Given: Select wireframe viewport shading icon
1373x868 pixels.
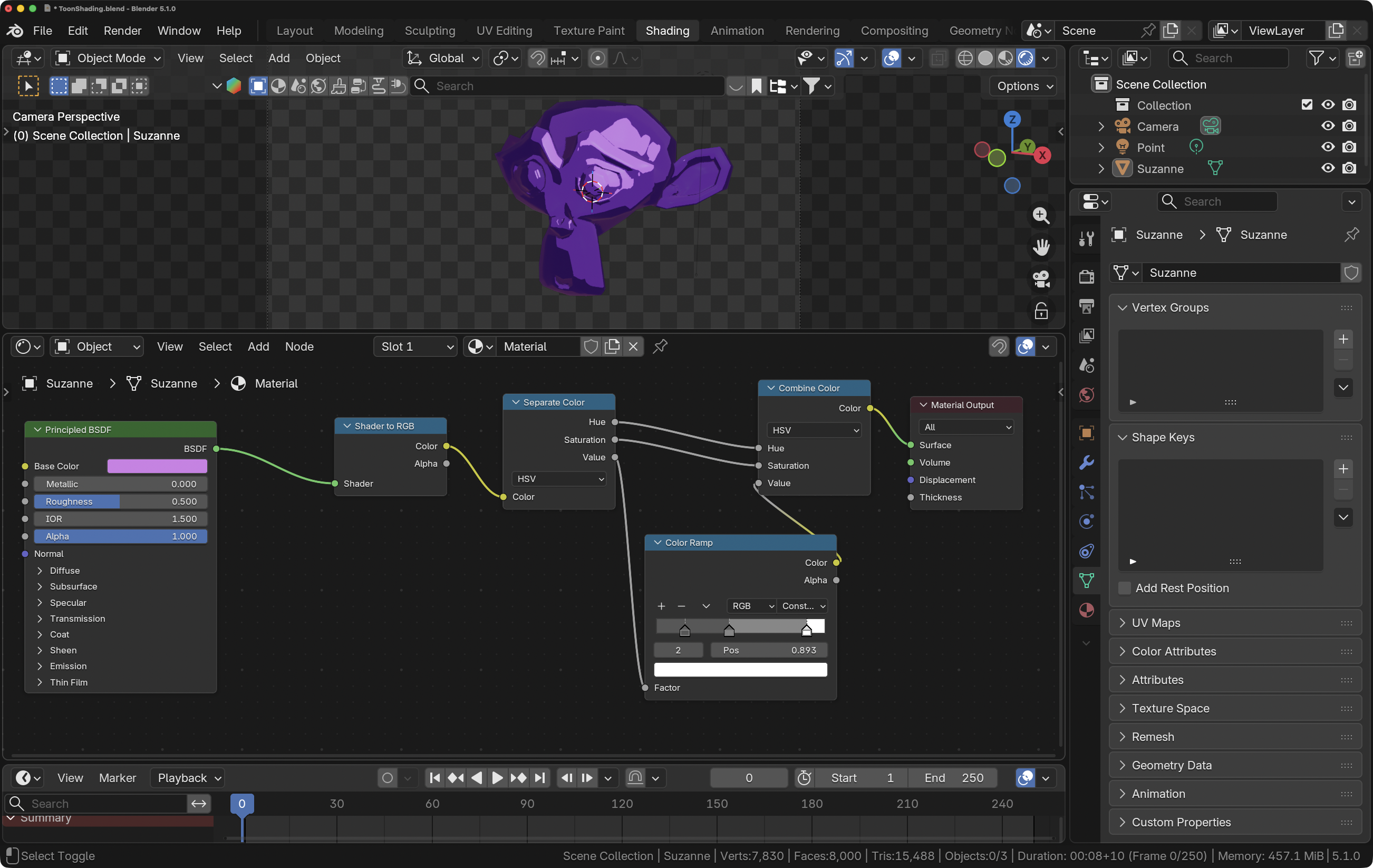Looking at the screenshot, I should (965, 58).
